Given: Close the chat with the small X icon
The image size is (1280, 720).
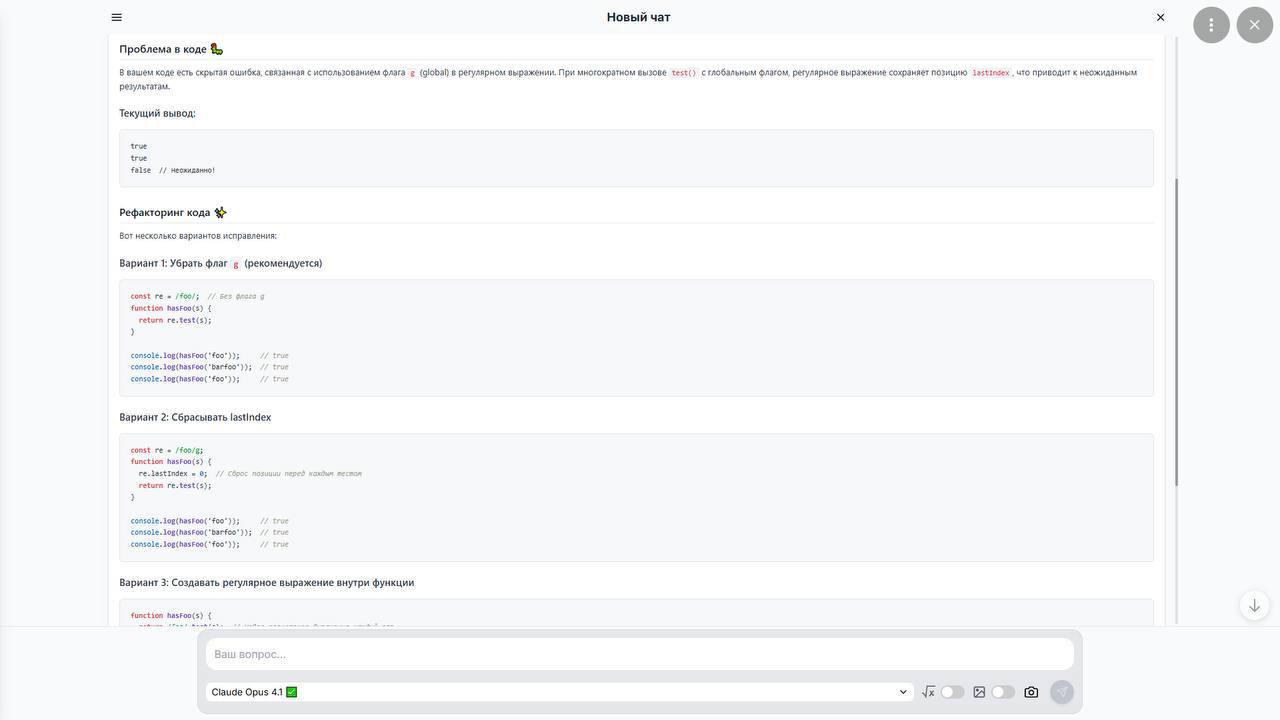Looking at the screenshot, I should coord(1160,17).
